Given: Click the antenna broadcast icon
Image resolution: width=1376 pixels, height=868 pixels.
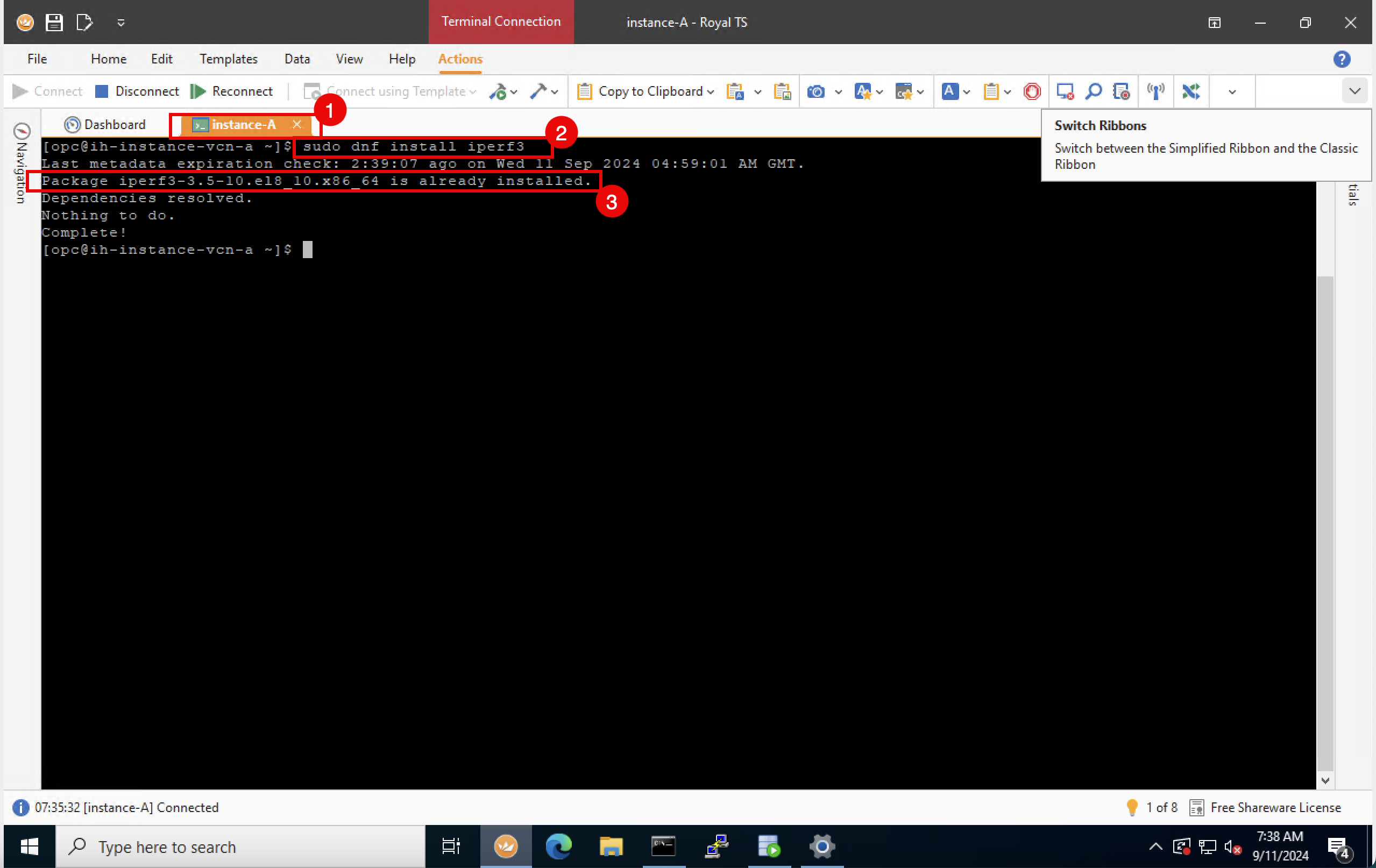Looking at the screenshot, I should pos(1155,91).
